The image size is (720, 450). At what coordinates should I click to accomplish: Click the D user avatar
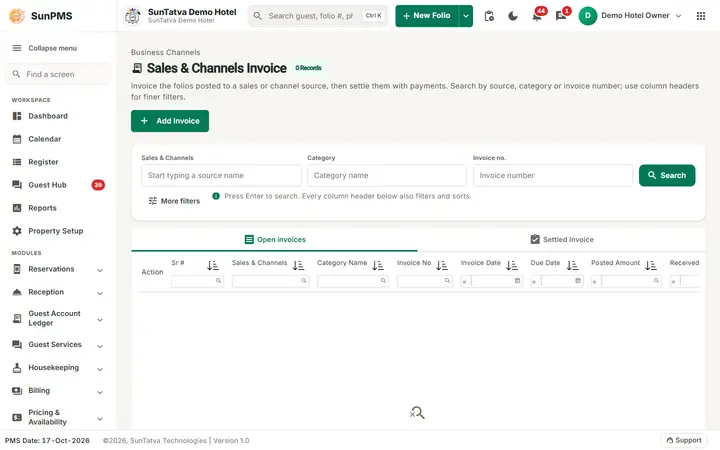tap(587, 16)
